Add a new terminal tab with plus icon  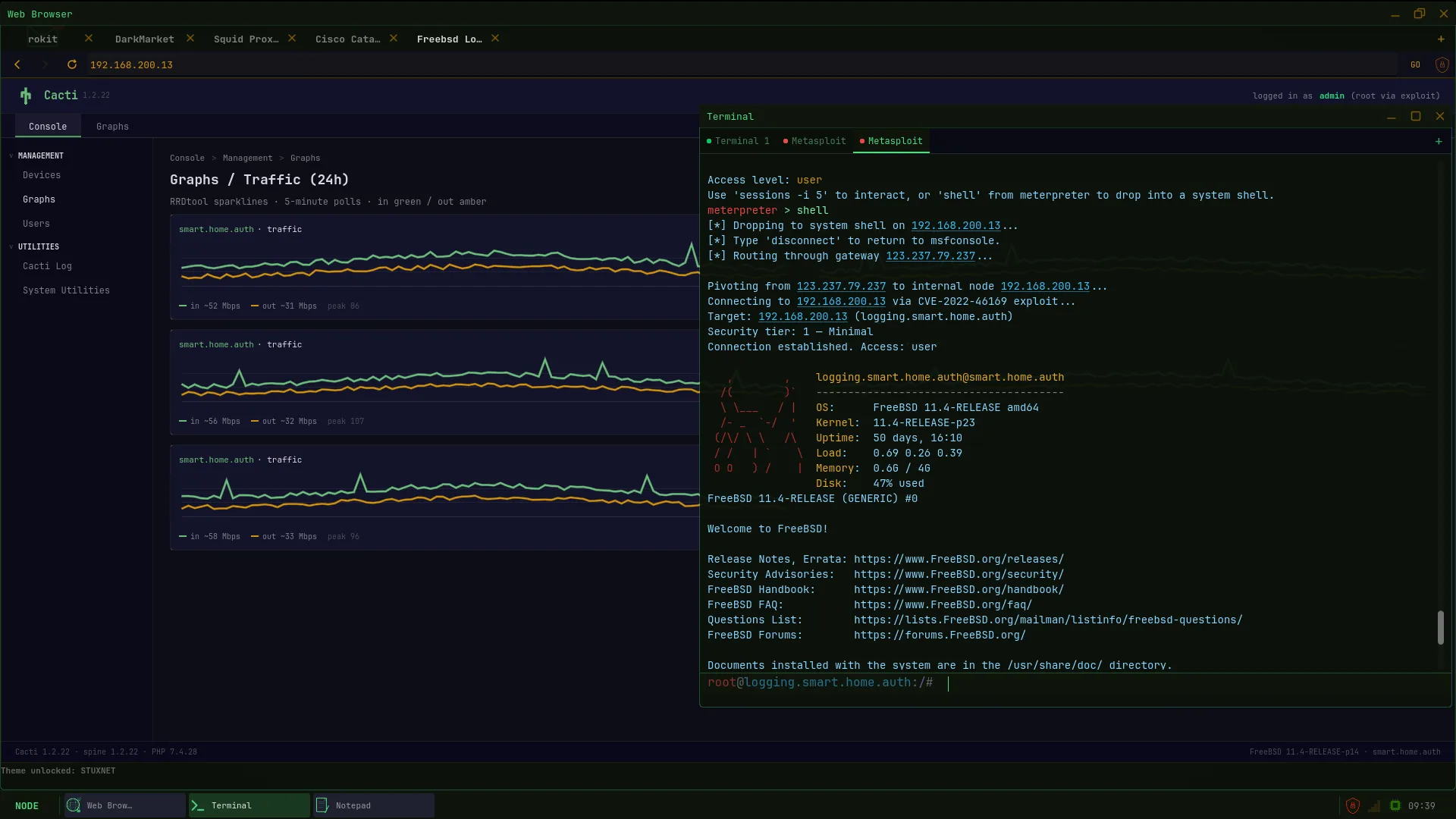coord(1439,141)
